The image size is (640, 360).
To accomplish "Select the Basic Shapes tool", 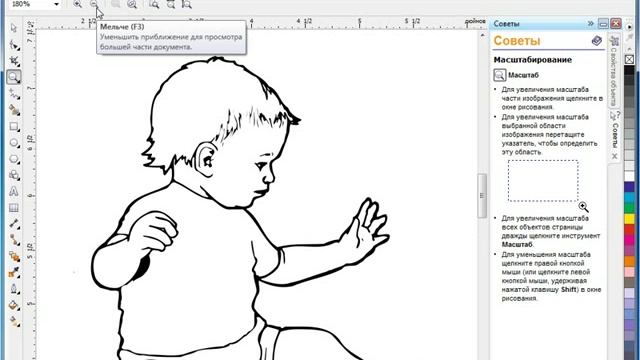I will click(x=14, y=175).
